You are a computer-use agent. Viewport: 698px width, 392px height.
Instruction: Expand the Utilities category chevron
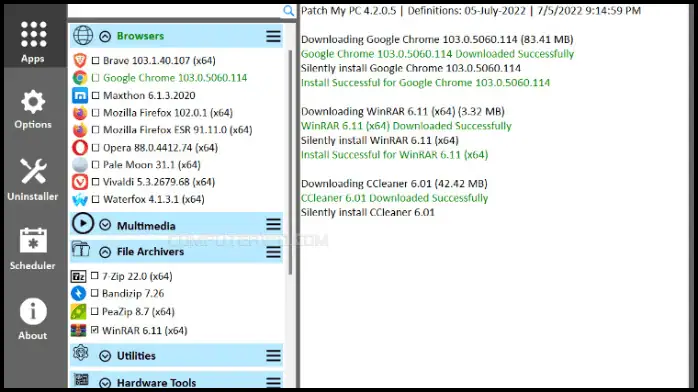pos(105,356)
